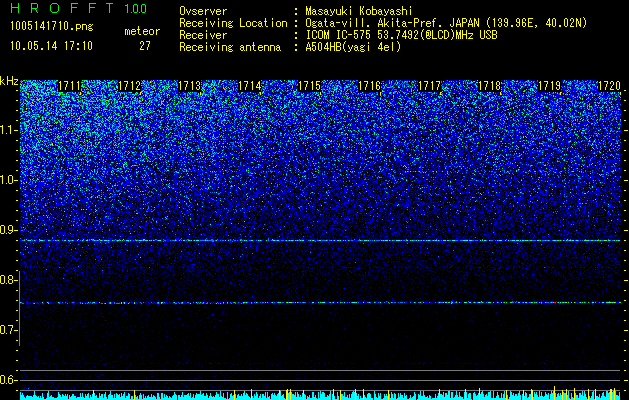The width and height of the screenshot is (629, 400).
Task: Click the 1720 time marker
Action: (609, 86)
